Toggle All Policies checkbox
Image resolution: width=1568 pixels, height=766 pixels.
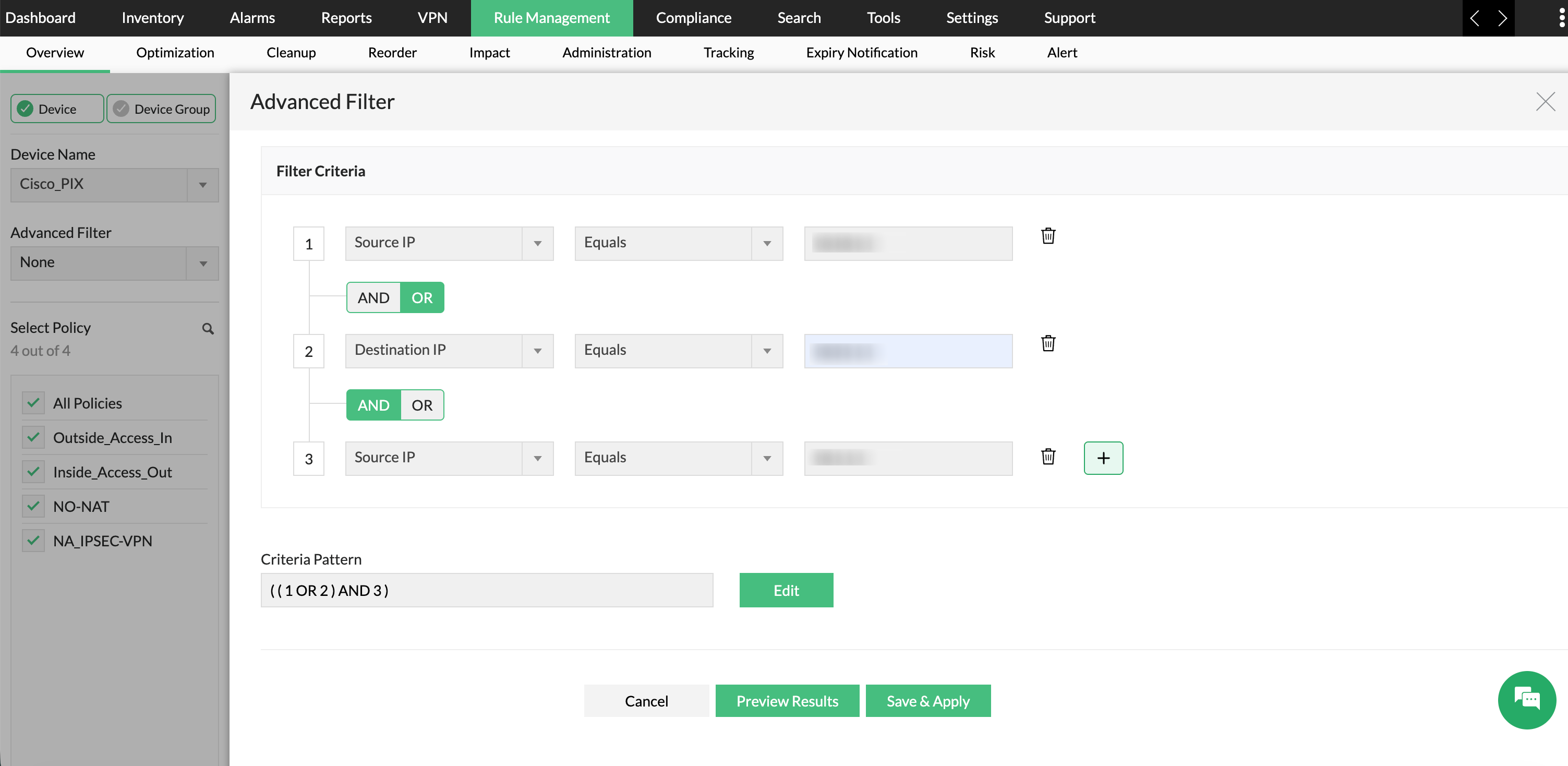coord(33,402)
